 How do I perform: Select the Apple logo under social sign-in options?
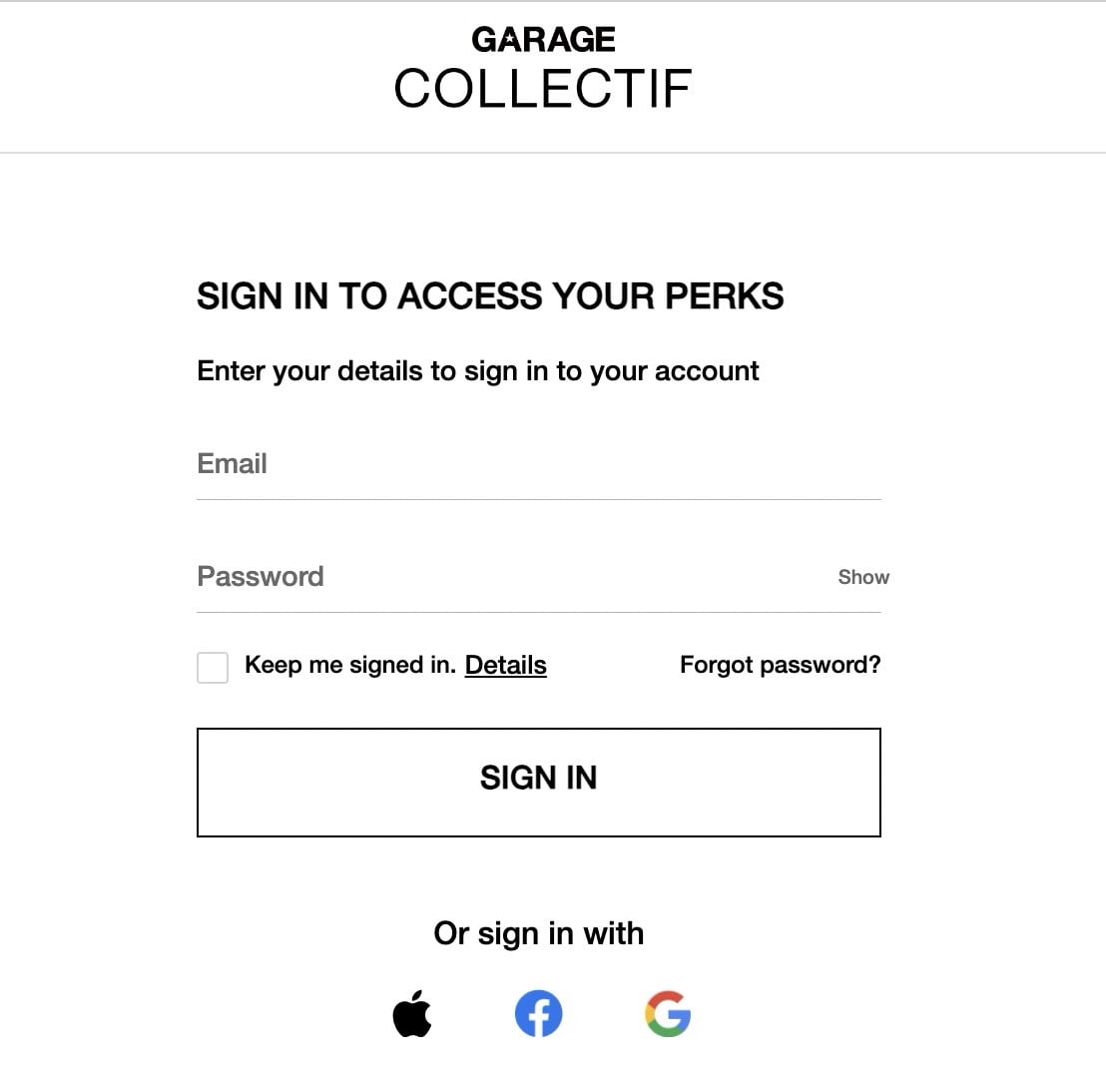coord(412,1013)
